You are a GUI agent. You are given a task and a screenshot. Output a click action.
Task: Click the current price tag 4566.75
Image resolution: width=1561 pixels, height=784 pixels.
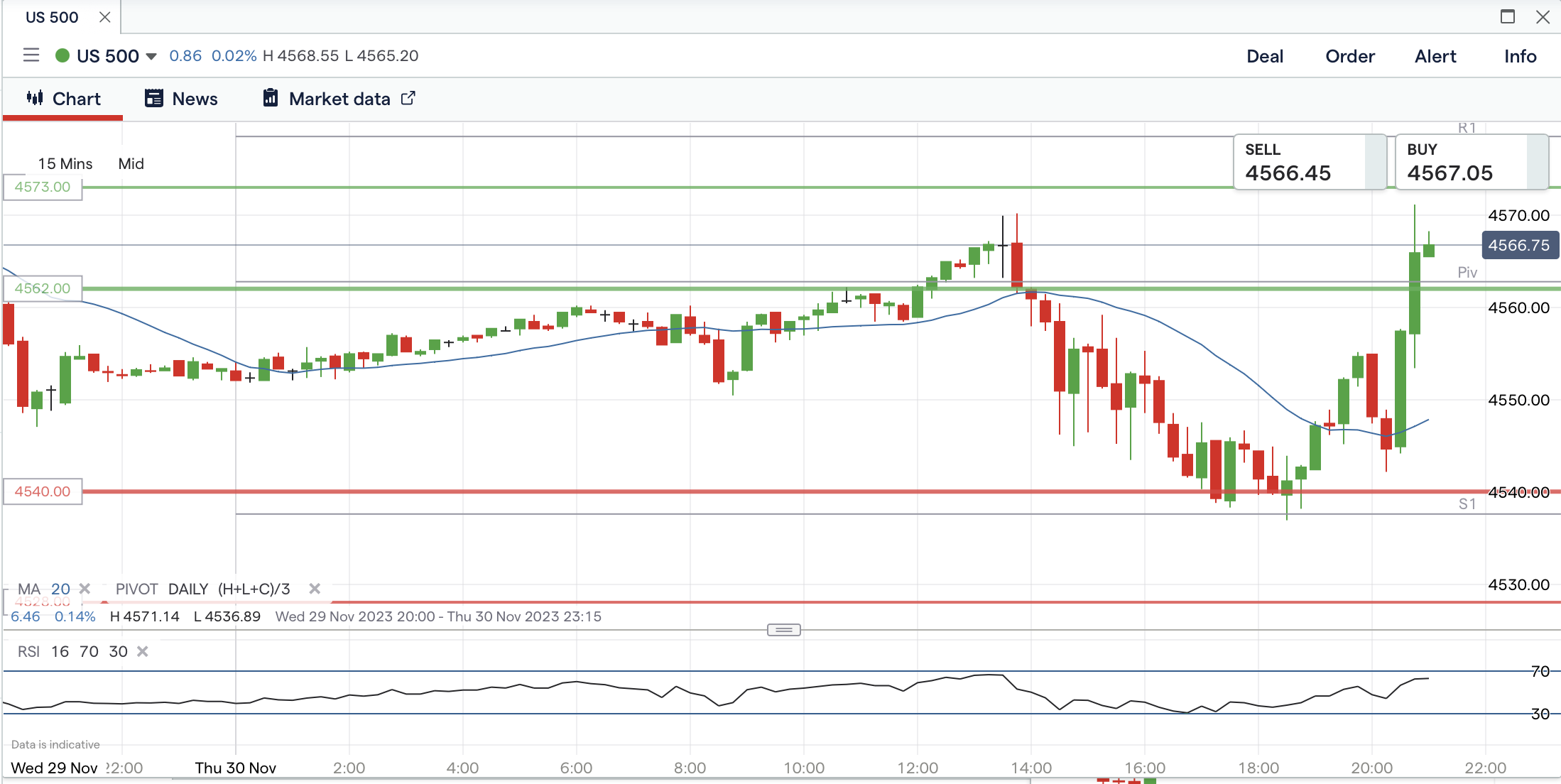pyautogui.click(x=1519, y=246)
